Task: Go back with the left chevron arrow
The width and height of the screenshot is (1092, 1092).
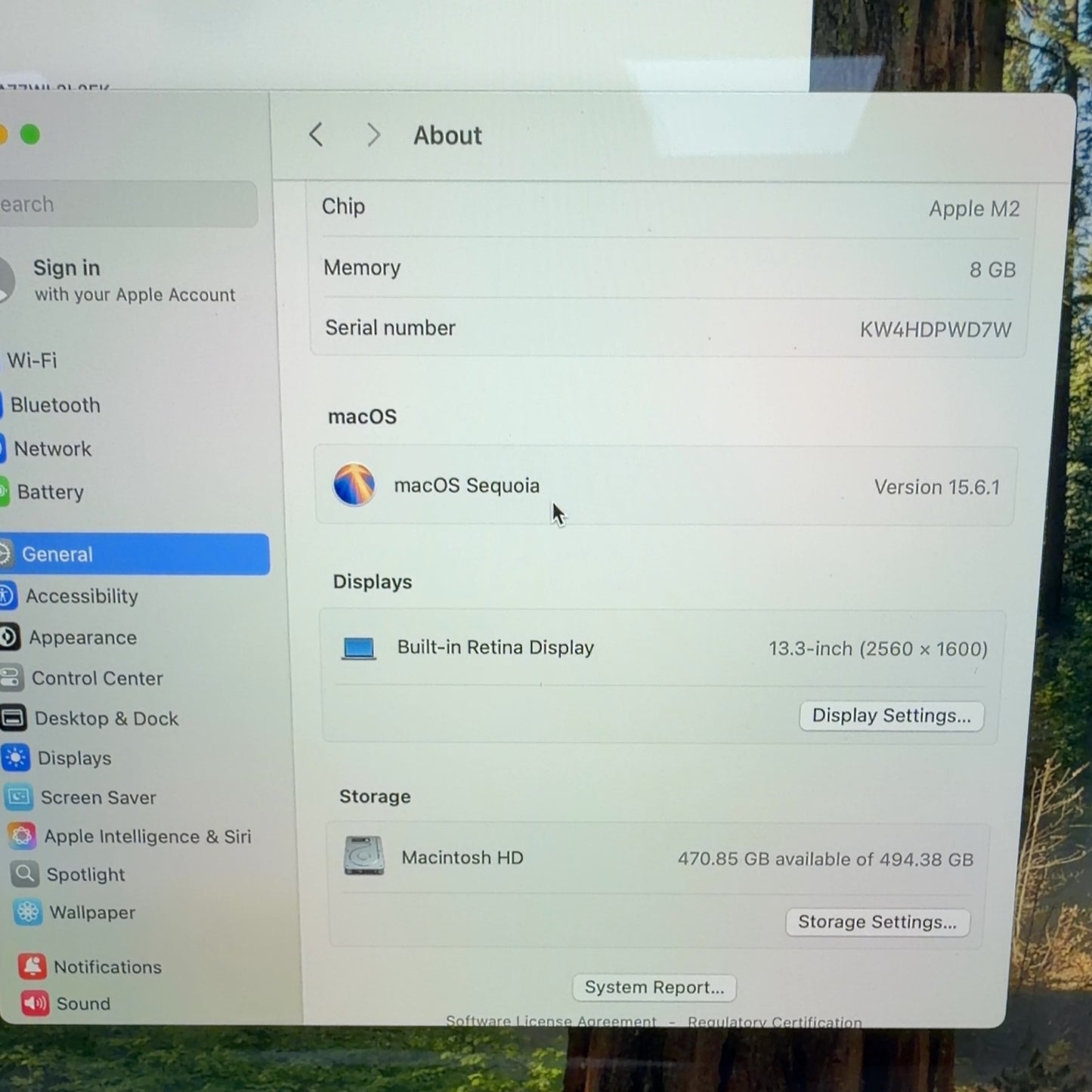Action: point(317,135)
